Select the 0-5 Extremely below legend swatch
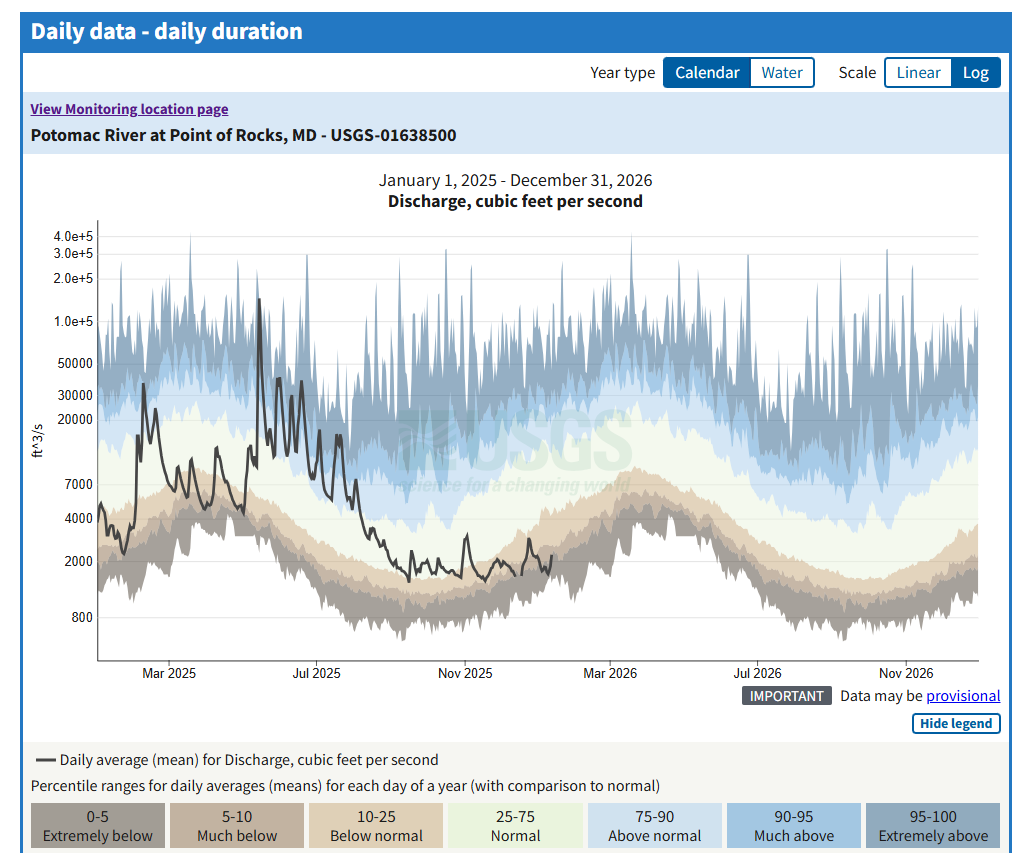 [x=97, y=825]
